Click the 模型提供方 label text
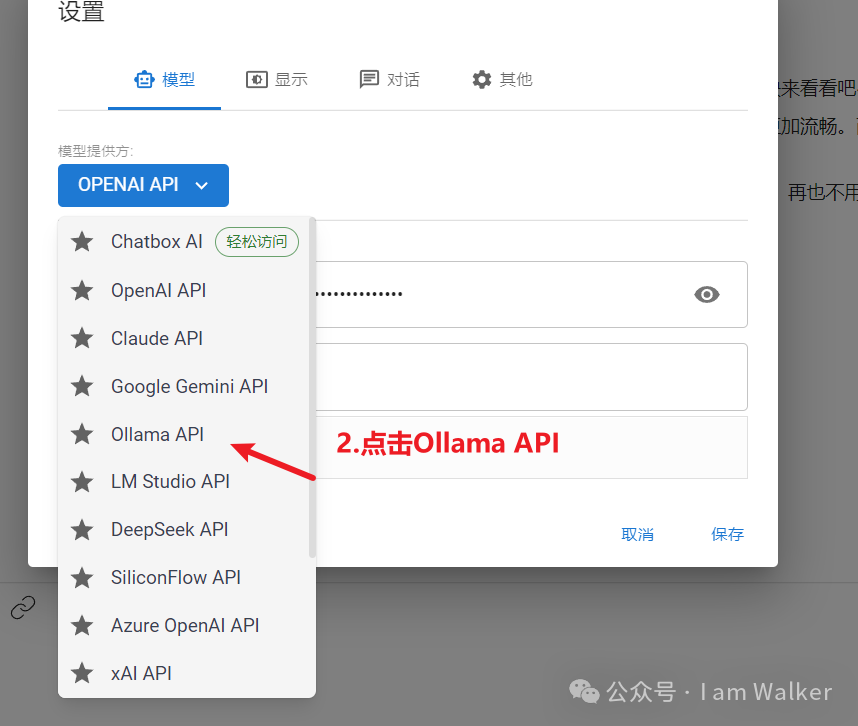 tap(95, 151)
